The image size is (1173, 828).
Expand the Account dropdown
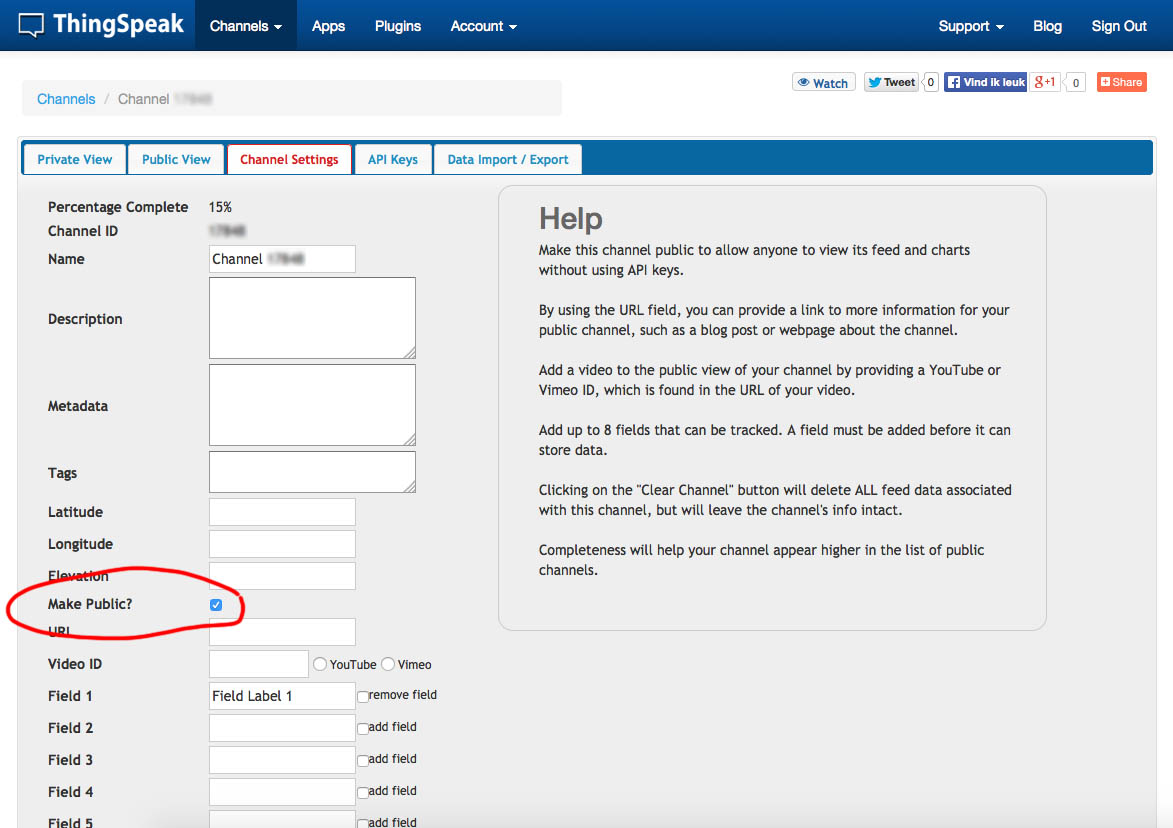click(x=483, y=26)
